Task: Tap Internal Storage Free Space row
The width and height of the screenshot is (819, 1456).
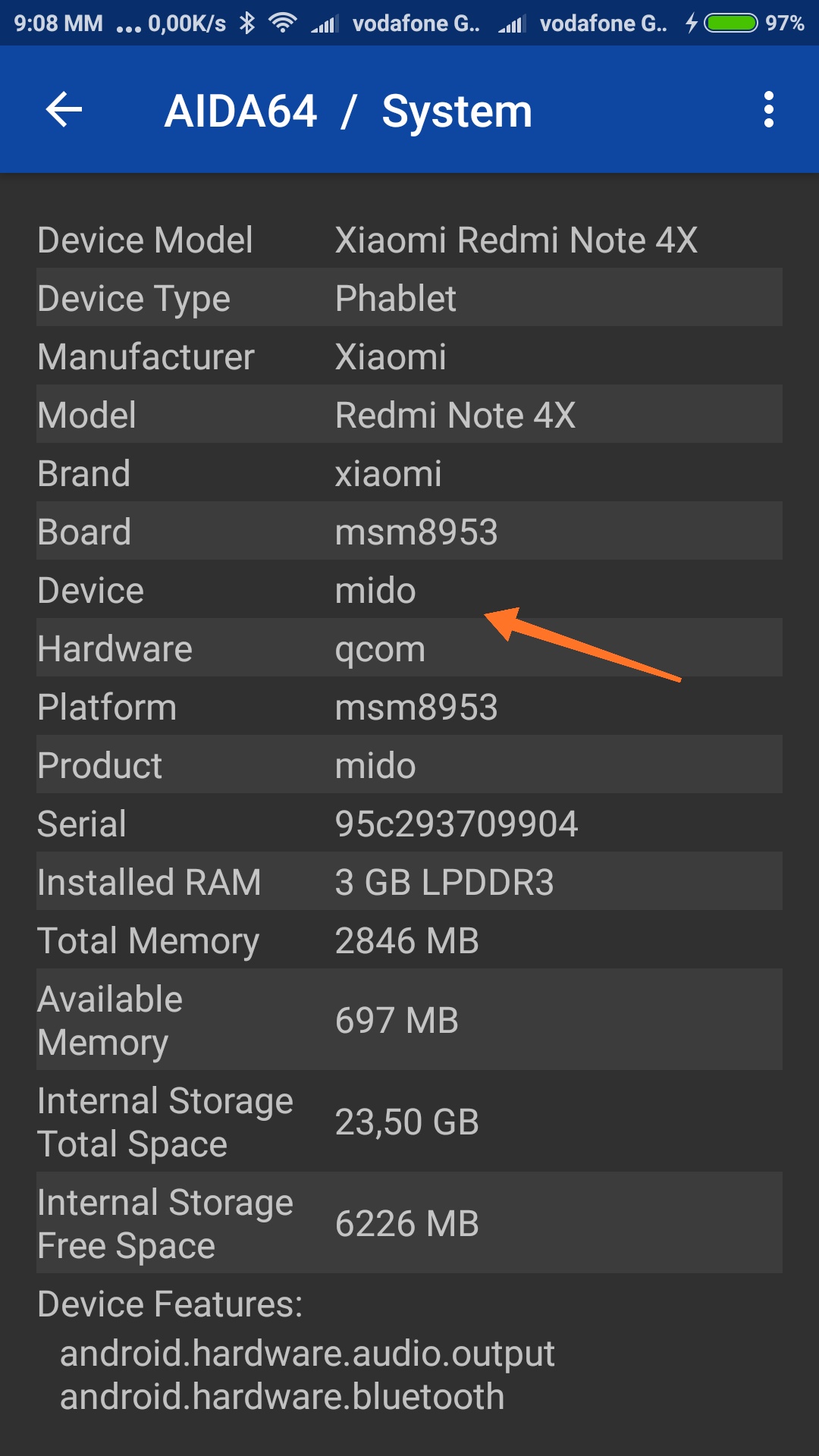Action: pyautogui.click(x=409, y=1223)
